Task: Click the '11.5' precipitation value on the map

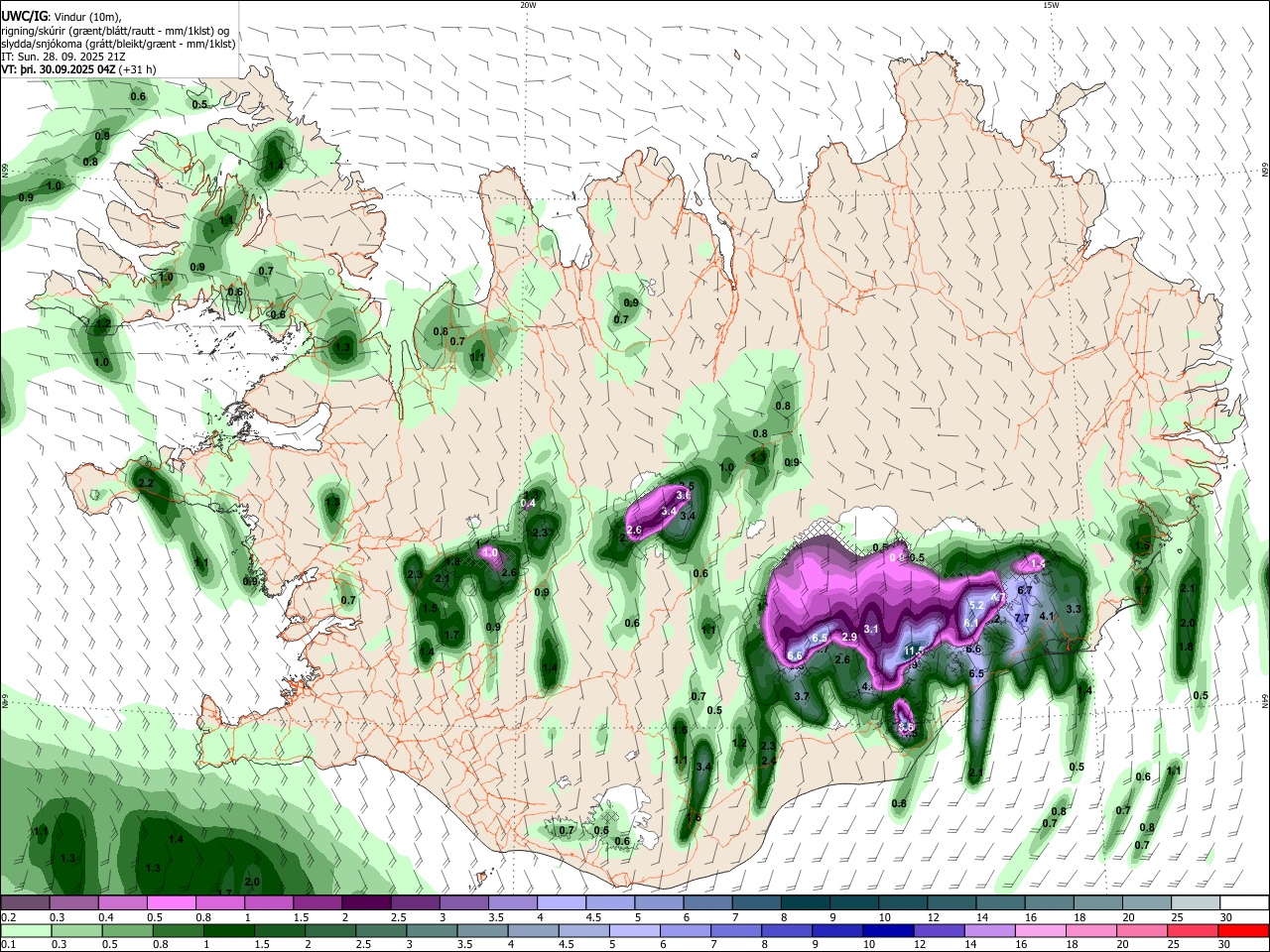Action: [914, 651]
